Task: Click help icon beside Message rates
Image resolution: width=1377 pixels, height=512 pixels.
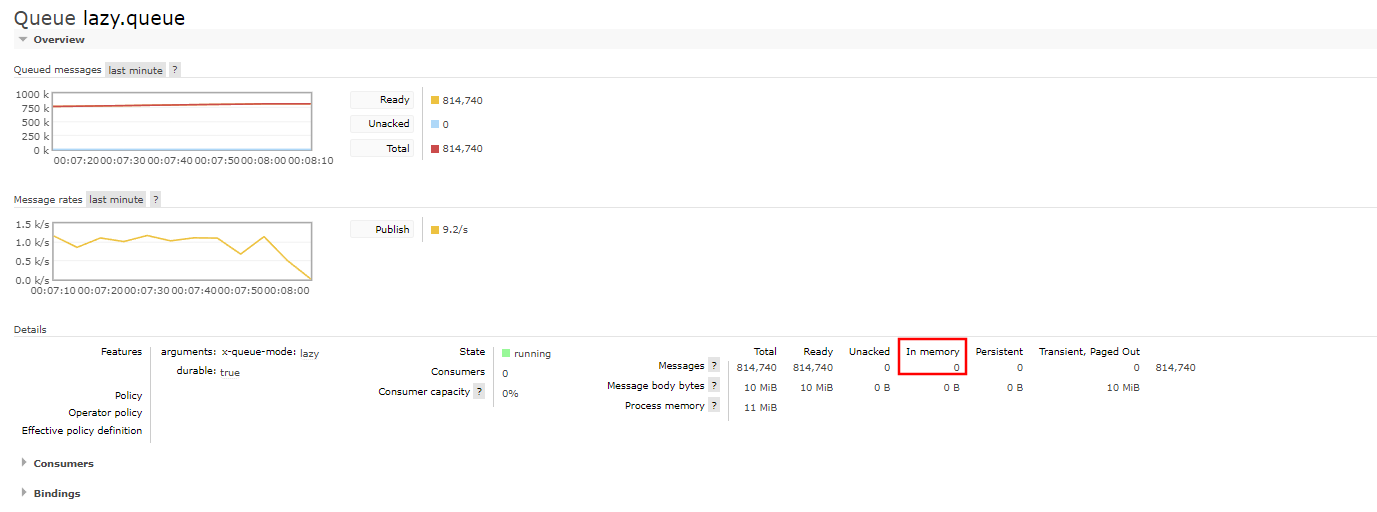Action: 155,200
